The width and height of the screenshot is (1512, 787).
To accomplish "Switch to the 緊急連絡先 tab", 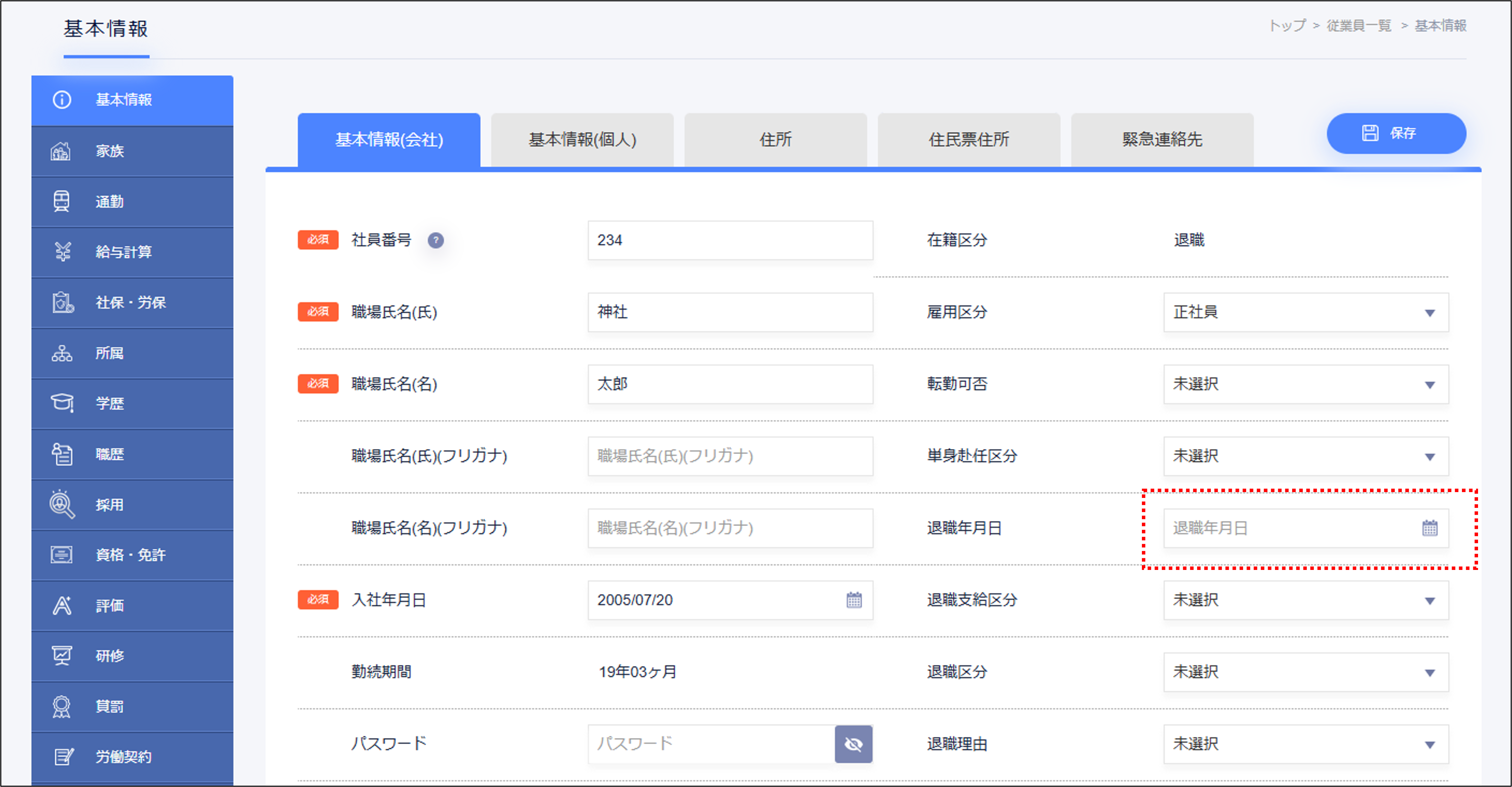I will coord(1161,140).
